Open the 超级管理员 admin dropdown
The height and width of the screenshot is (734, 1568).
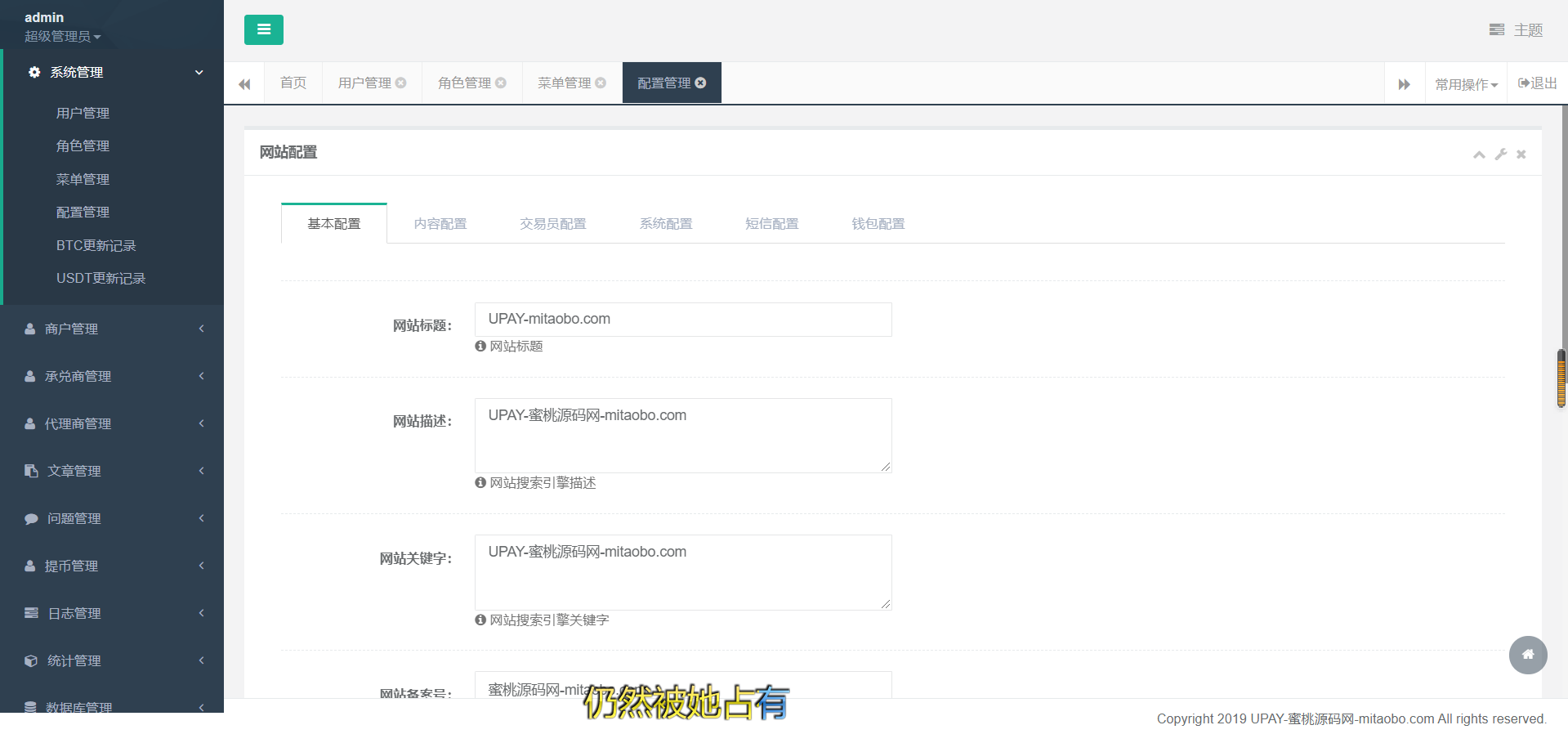(62, 37)
